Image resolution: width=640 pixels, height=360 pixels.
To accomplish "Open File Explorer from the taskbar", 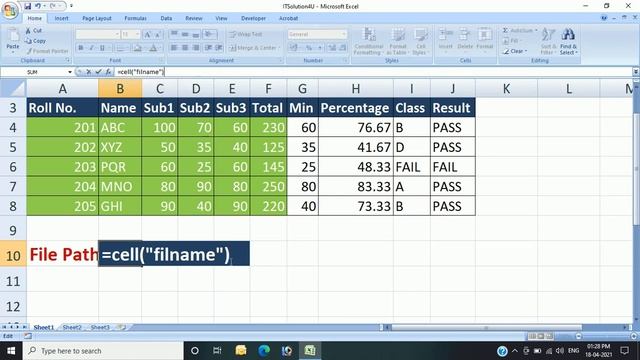I will coord(241,351).
